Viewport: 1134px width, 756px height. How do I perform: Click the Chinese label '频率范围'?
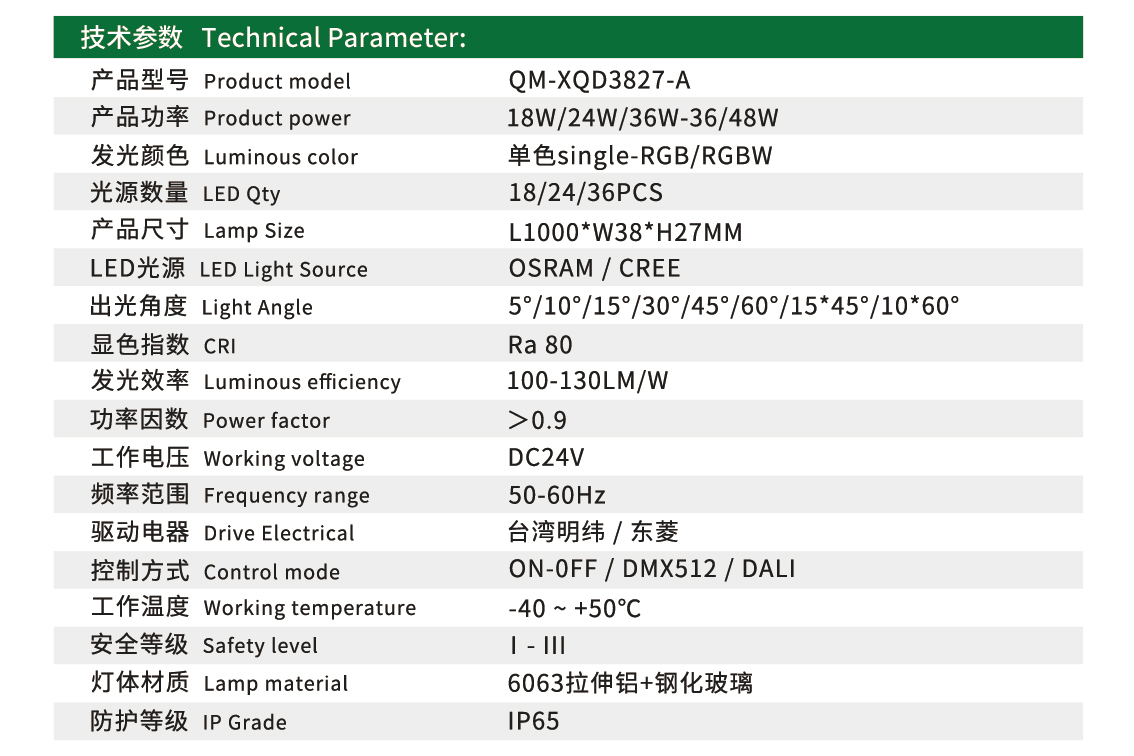pyautogui.click(x=140, y=494)
